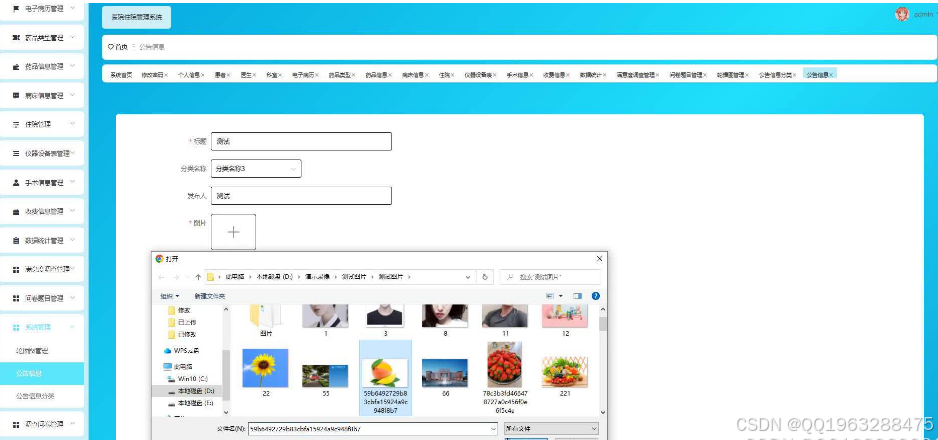Click the admin avatar picture
Screen dimensions: 938x440
click(902, 14)
